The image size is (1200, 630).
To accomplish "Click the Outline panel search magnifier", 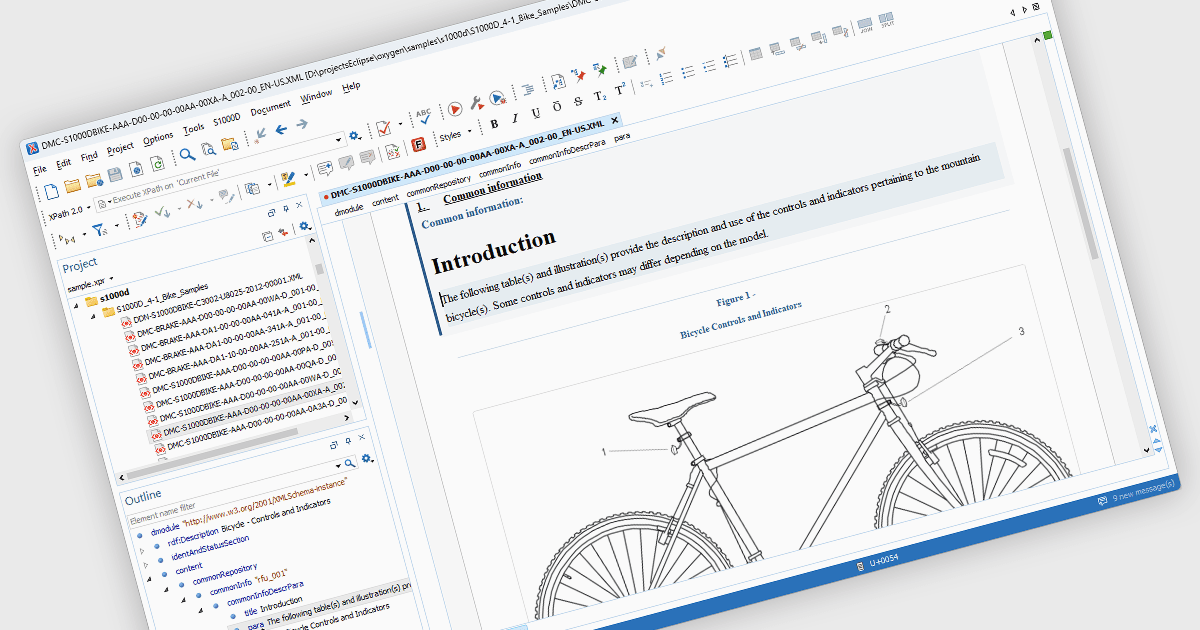I will [350, 463].
